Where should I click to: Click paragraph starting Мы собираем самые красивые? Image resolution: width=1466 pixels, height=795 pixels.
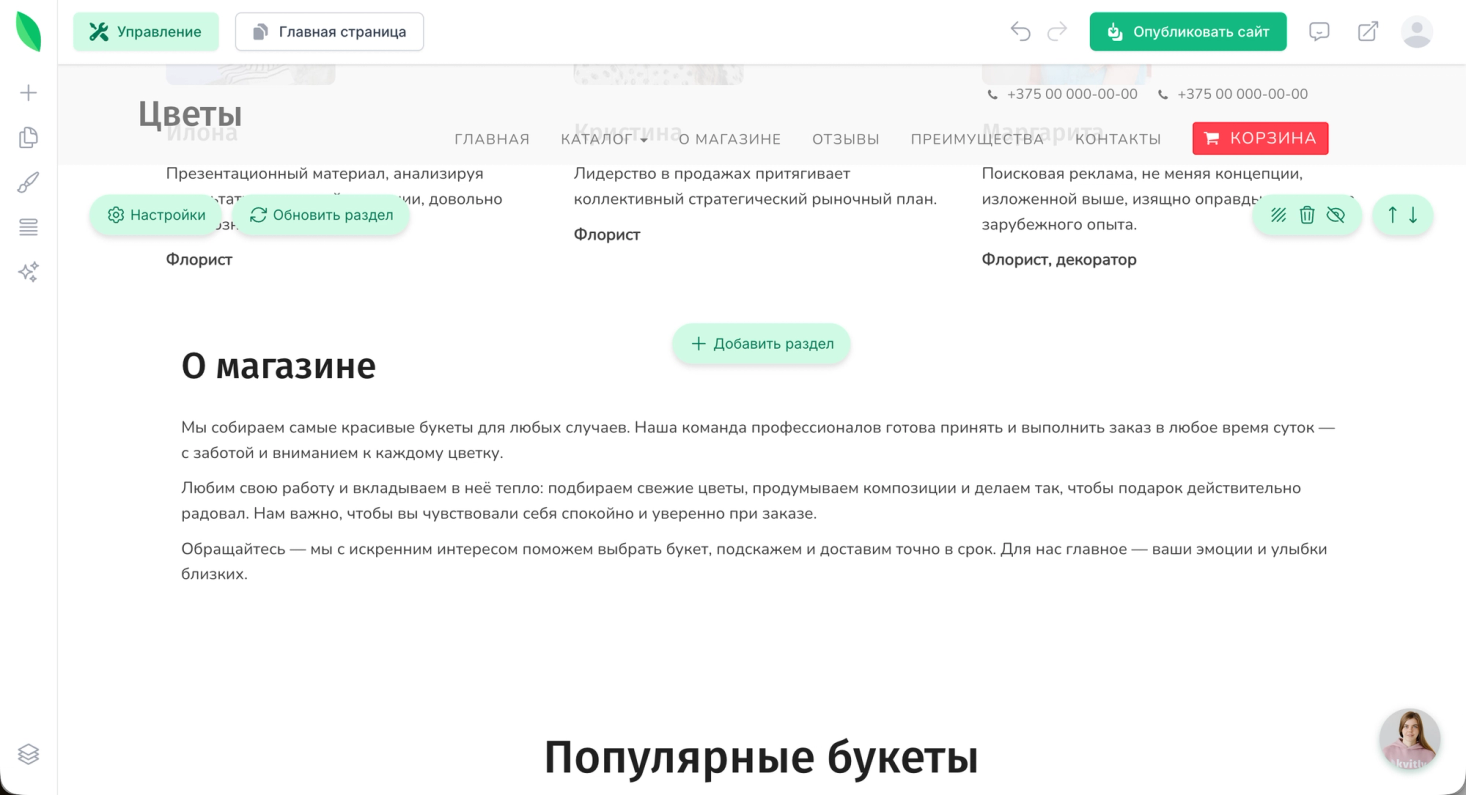pyautogui.click(x=758, y=440)
